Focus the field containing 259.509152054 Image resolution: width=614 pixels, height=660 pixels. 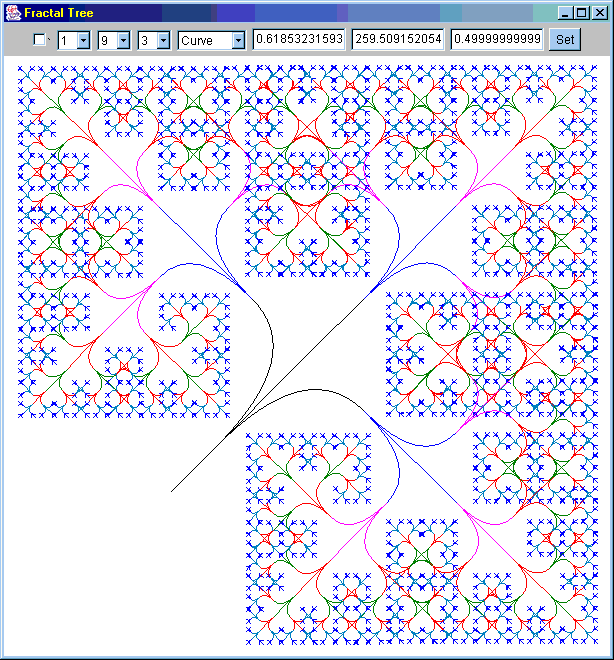point(398,39)
